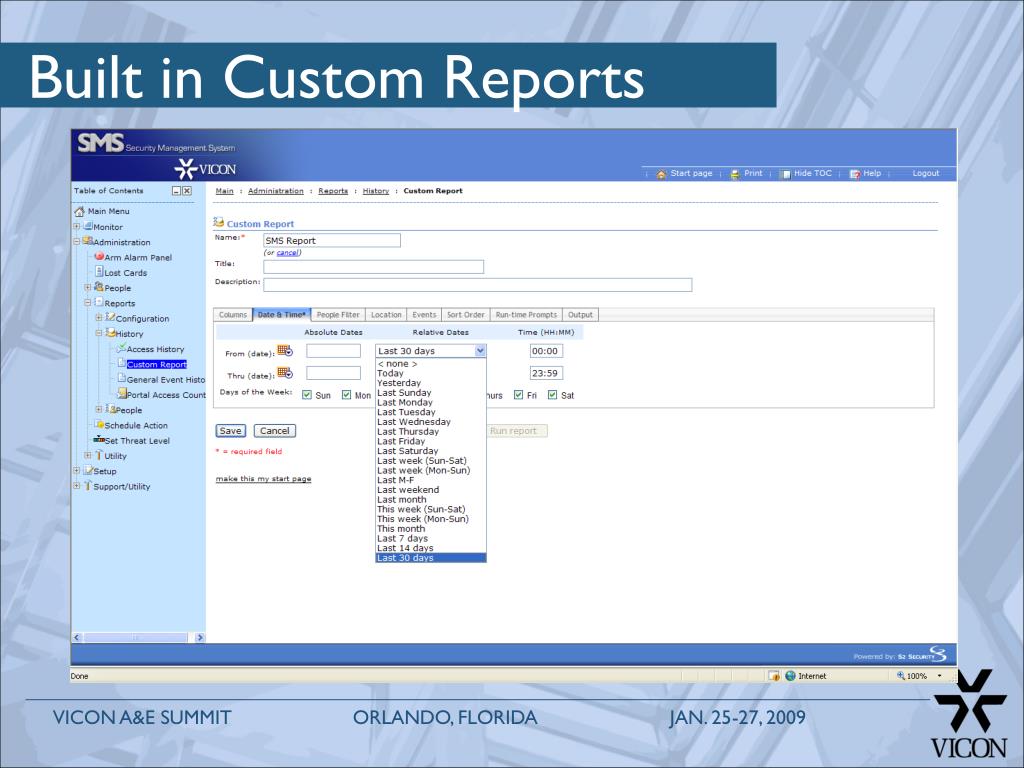Expand the Configuration node under Reports
The width and height of the screenshot is (1024, 768).
[x=99, y=317]
